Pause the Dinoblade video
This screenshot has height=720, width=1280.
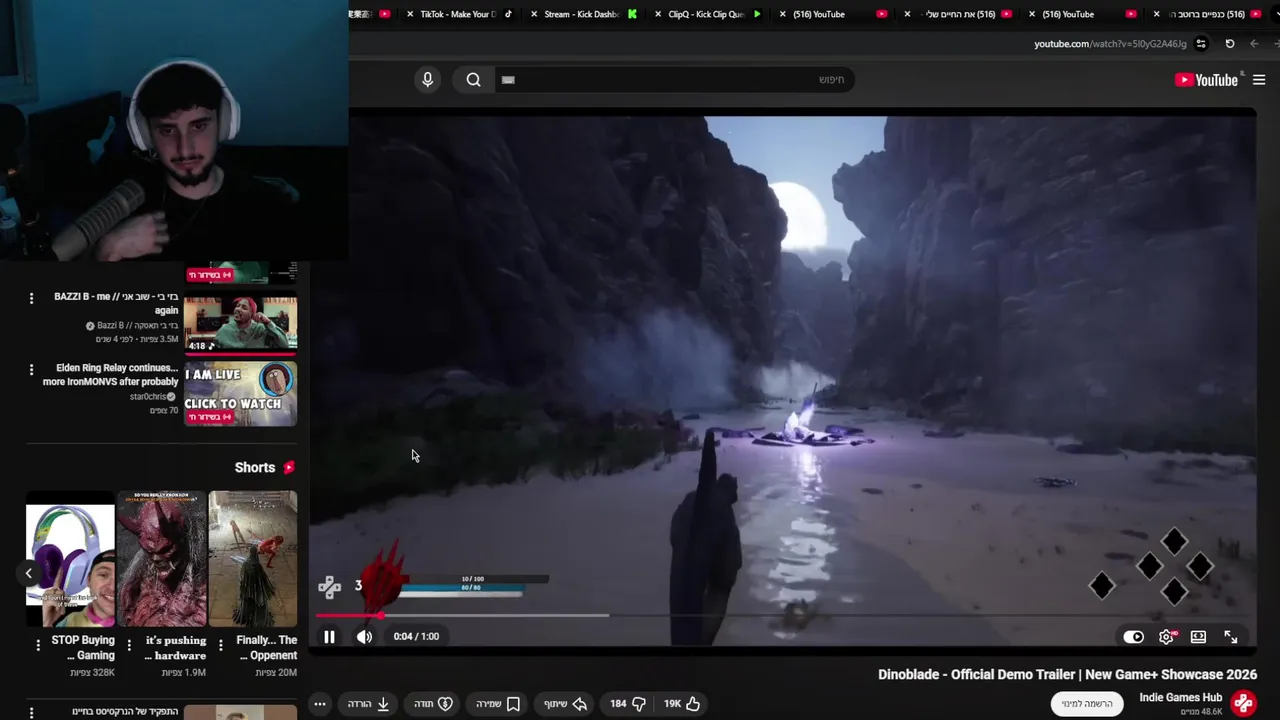click(329, 637)
